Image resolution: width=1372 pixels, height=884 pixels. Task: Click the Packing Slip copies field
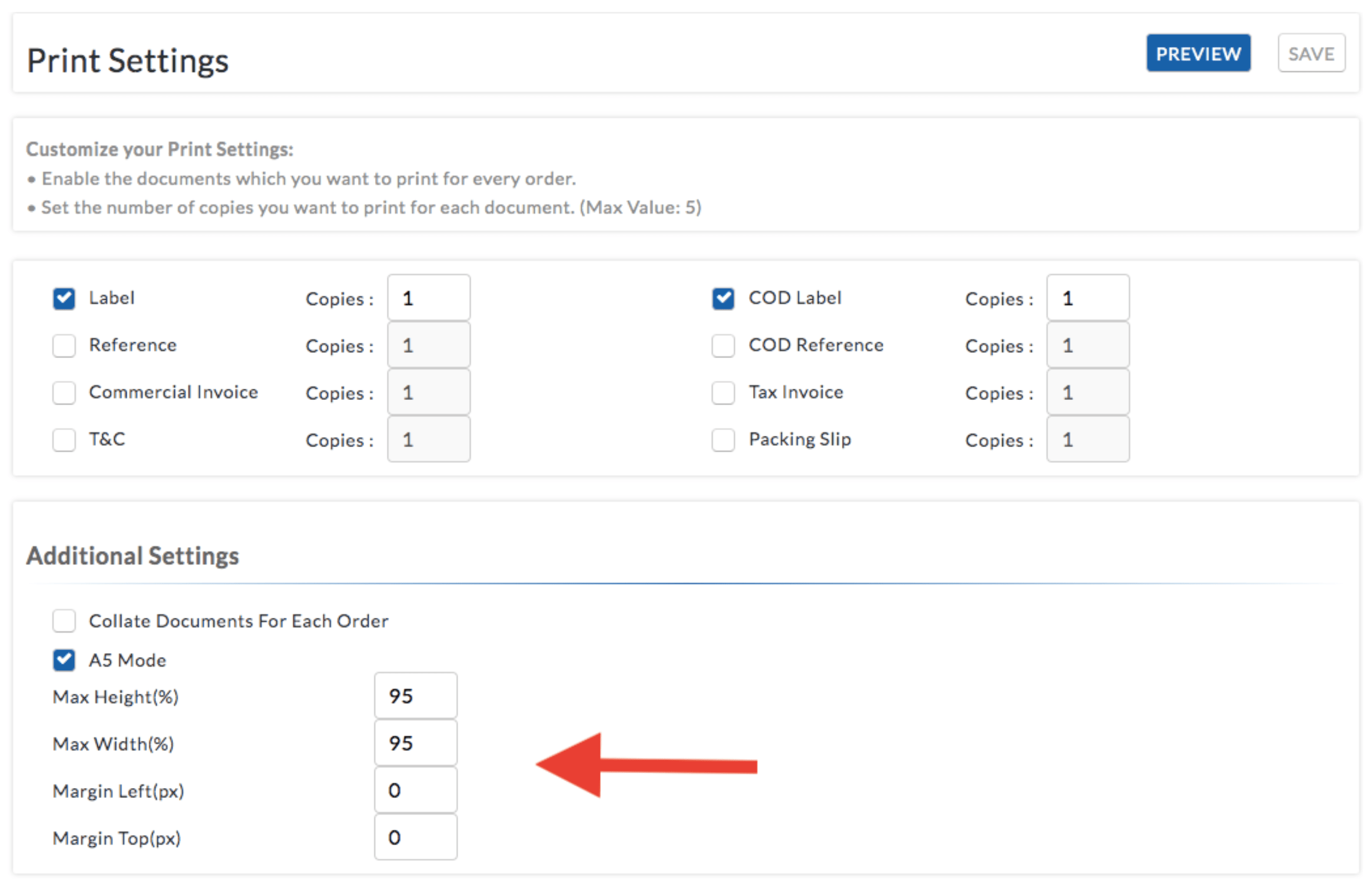[1088, 439]
